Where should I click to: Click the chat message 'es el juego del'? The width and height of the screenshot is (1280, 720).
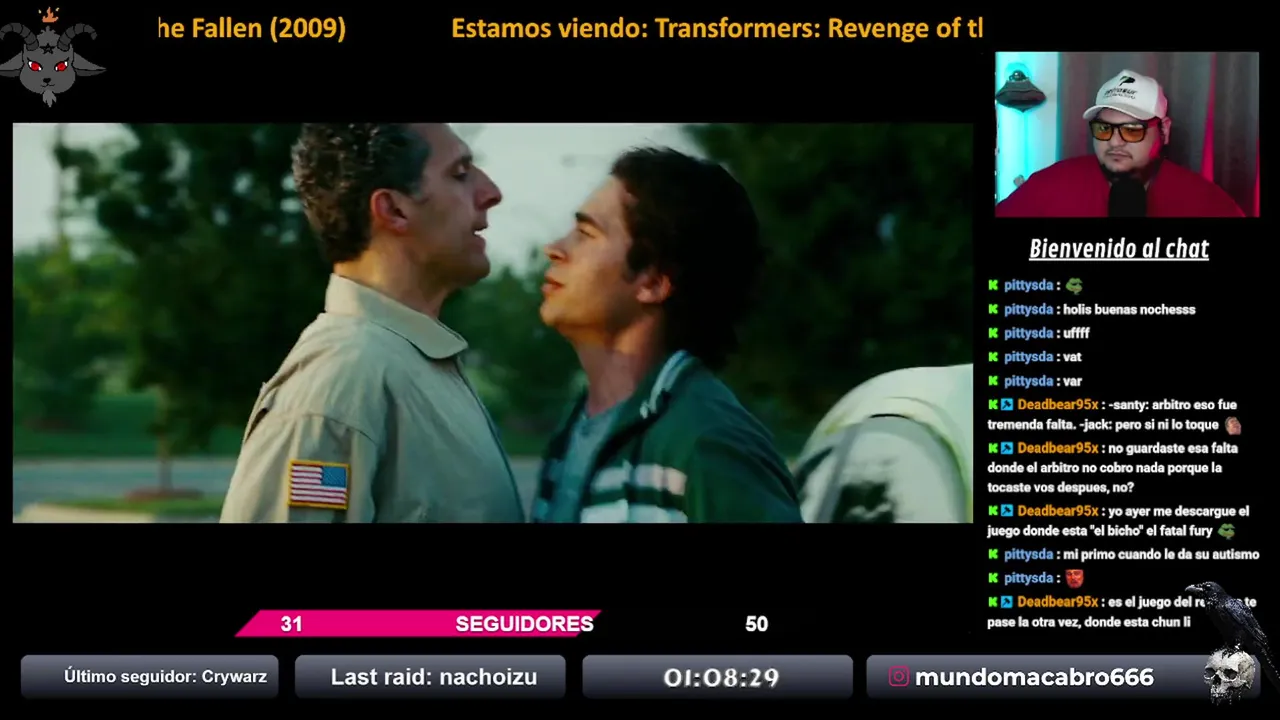pos(1121,612)
